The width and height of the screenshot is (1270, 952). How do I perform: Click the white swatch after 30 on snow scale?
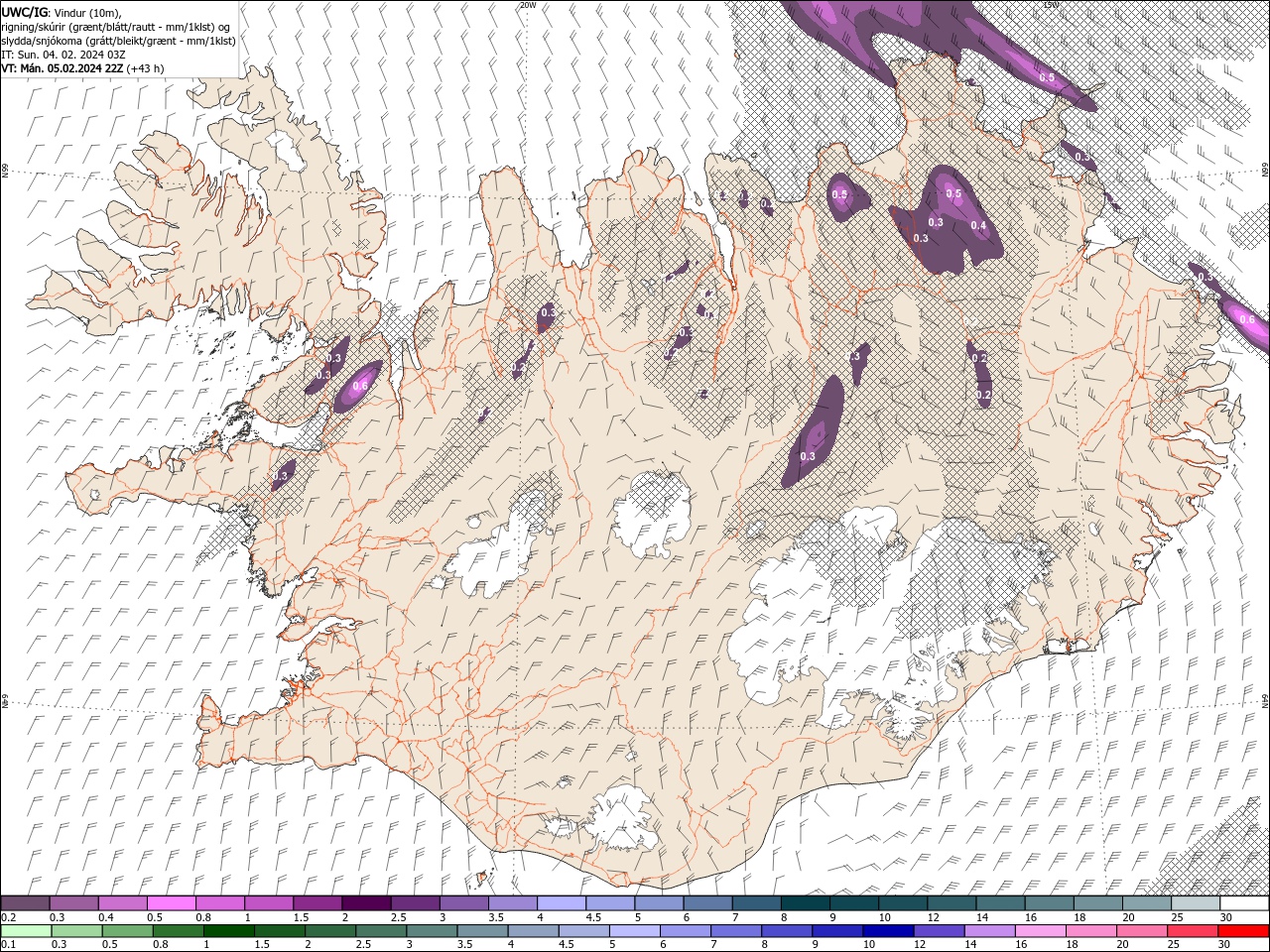click(1244, 903)
